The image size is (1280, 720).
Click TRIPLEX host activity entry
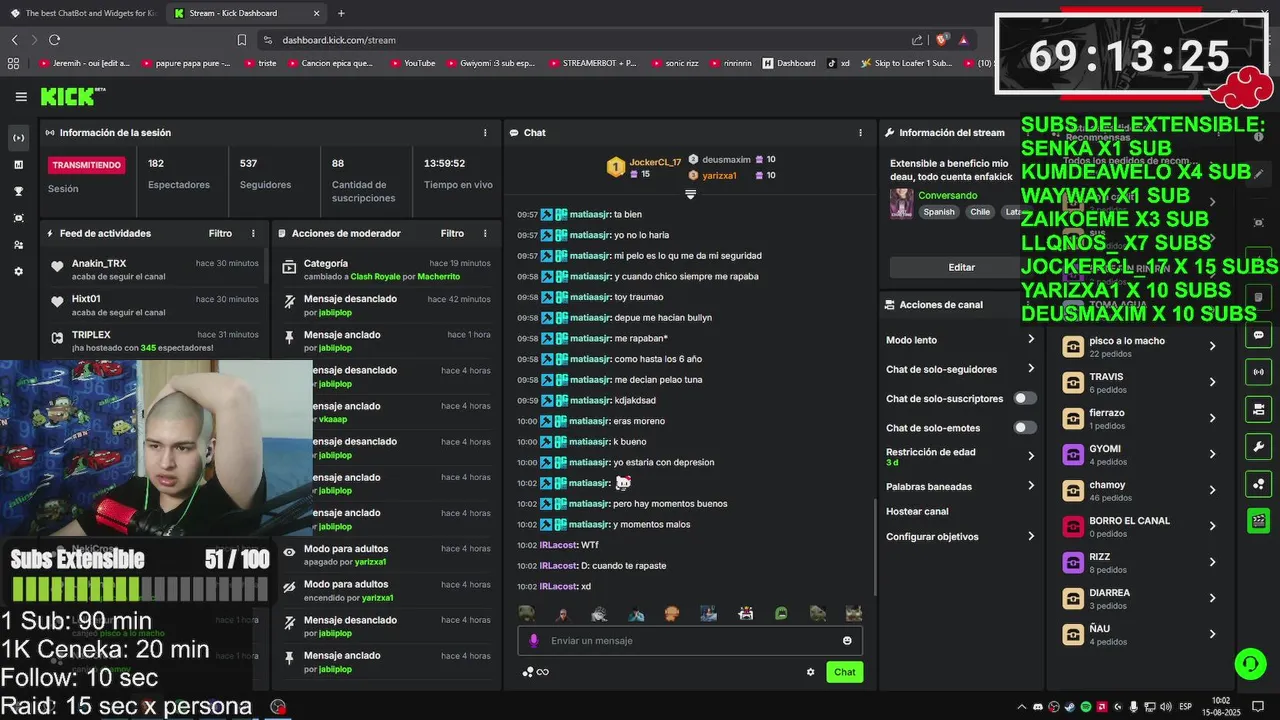(x=155, y=341)
